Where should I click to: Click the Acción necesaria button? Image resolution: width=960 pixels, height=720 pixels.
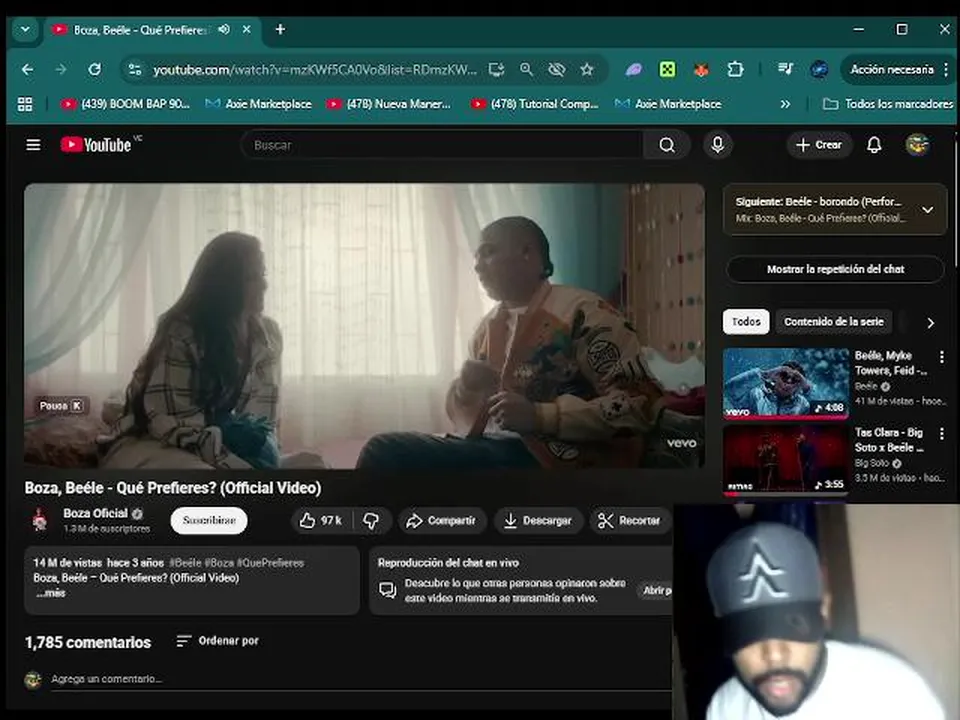coord(892,69)
